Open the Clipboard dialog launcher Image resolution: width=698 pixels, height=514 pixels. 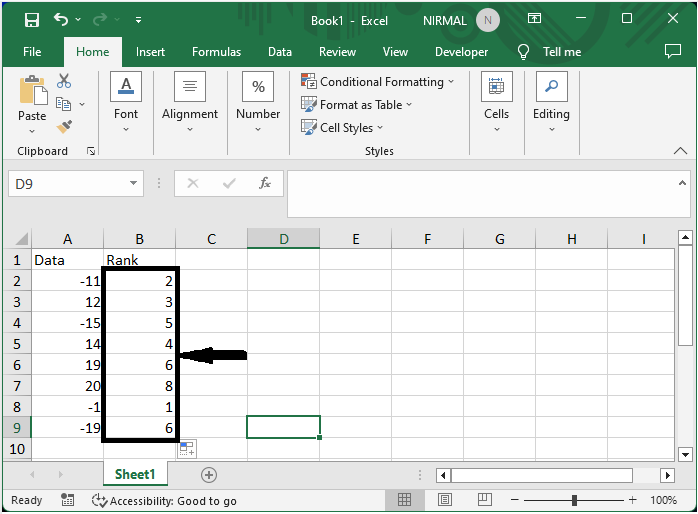[x=91, y=151]
